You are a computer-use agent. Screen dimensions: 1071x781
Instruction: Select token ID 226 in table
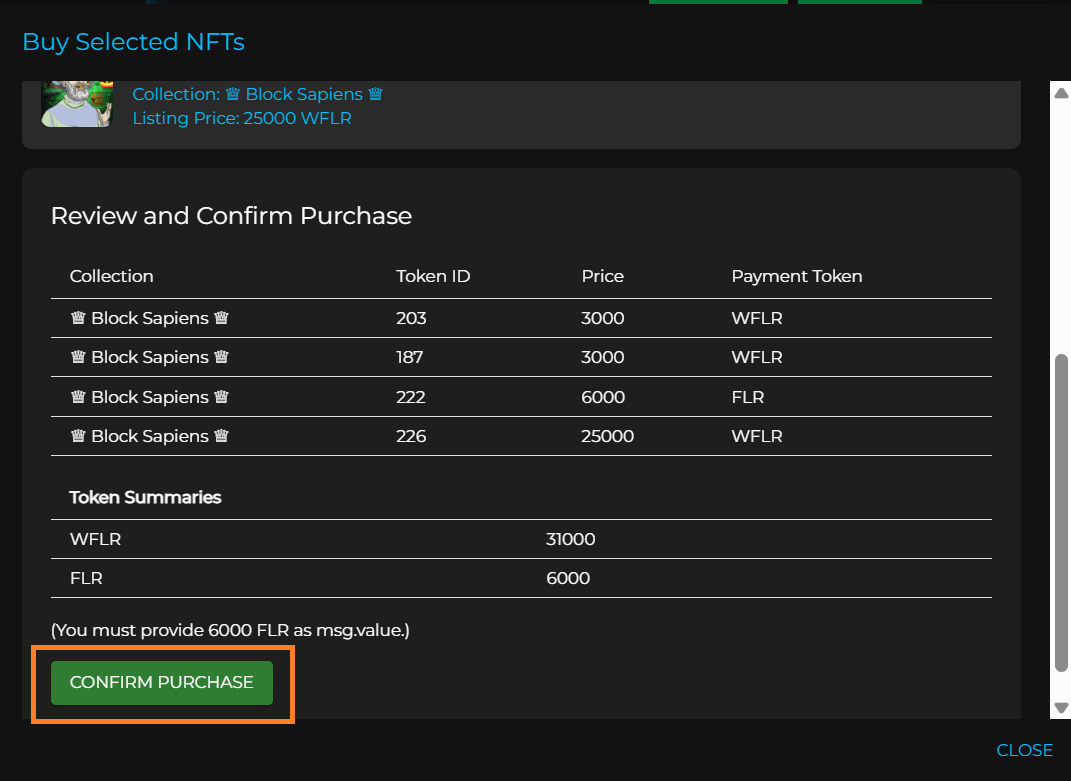[411, 436]
